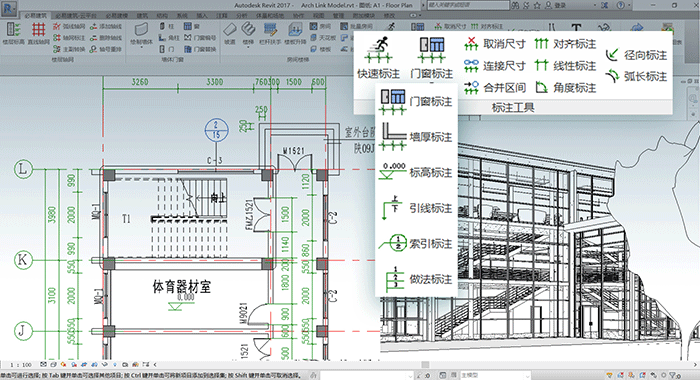Select the 2/15 section callout bubble

click(217, 130)
